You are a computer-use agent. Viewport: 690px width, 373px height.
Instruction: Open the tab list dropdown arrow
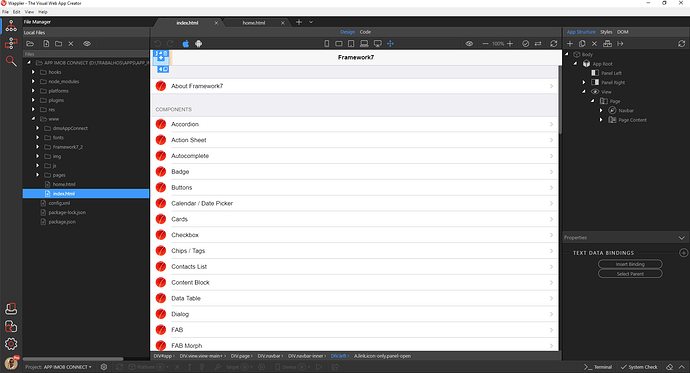point(311,22)
